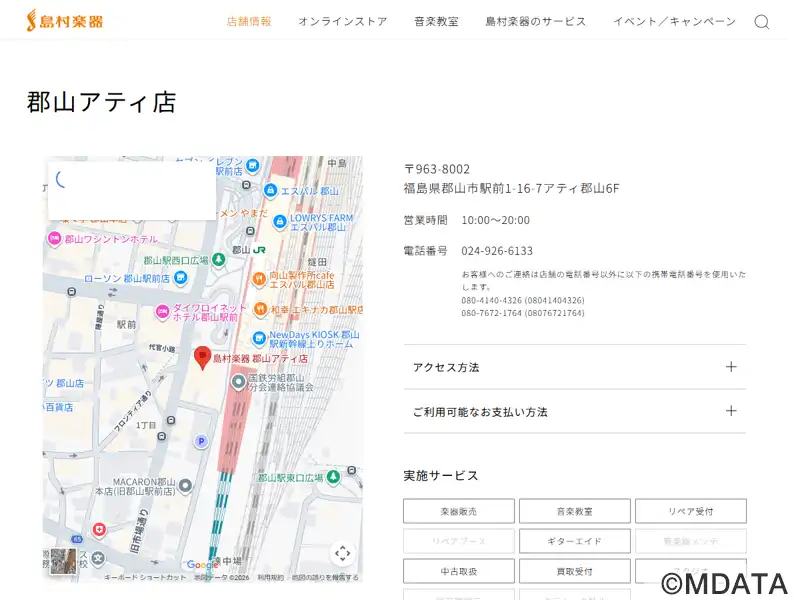Click the 島村楽器 logo in the header
The image size is (800, 600).
[x=64, y=20]
